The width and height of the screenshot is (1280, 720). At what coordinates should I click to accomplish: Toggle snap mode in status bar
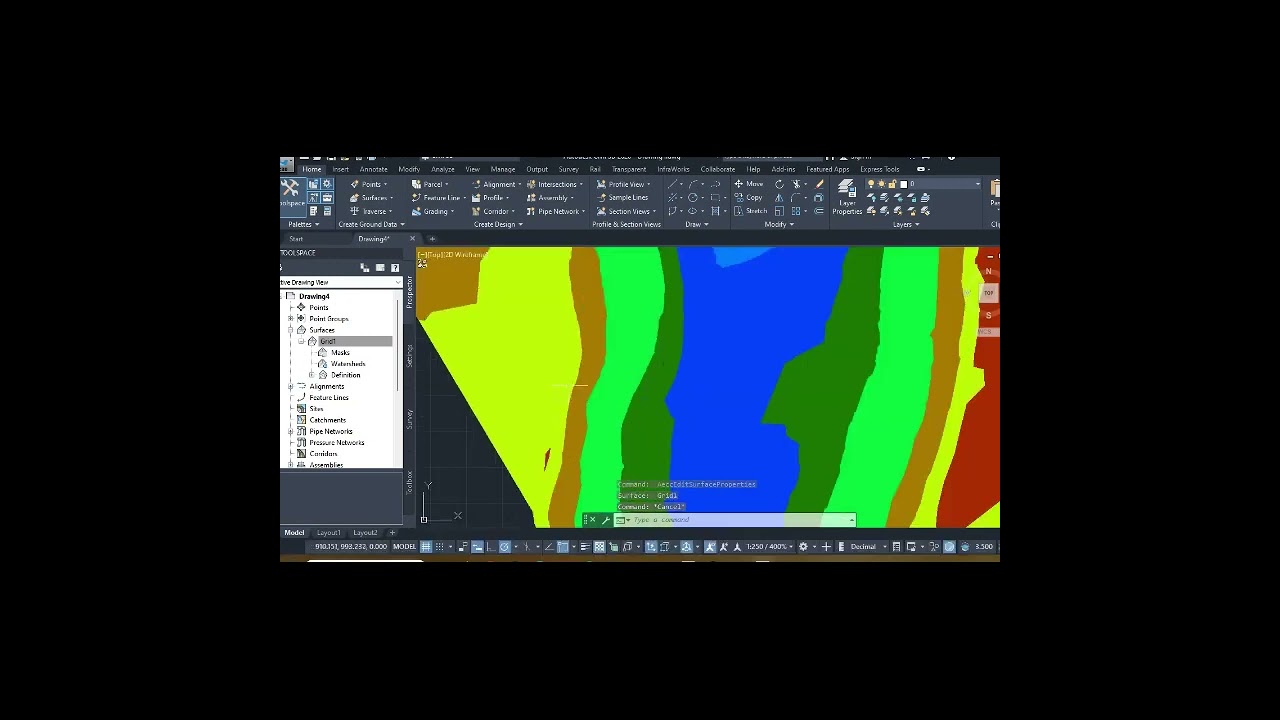pos(440,547)
